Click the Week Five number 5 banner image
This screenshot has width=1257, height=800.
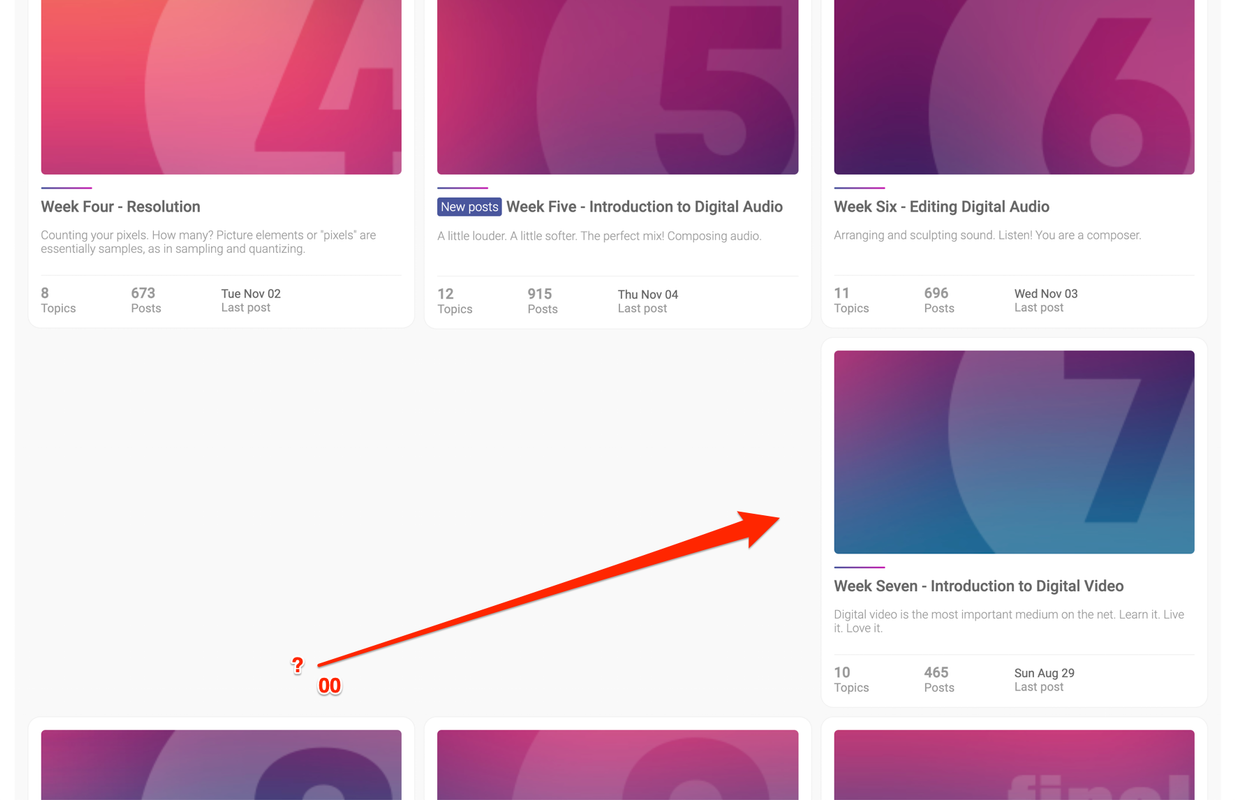coord(618,87)
